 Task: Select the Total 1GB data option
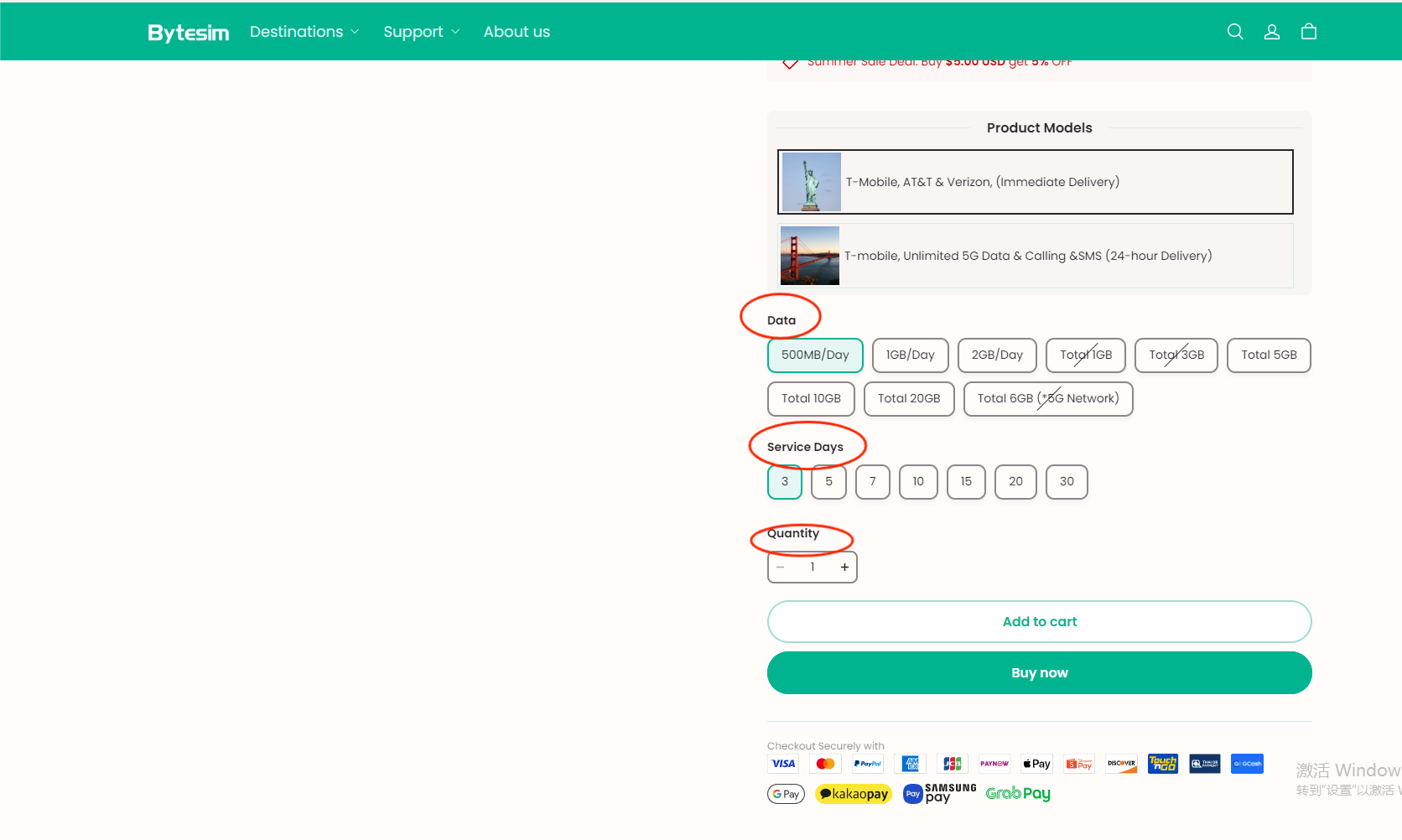pyautogui.click(x=1086, y=355)
